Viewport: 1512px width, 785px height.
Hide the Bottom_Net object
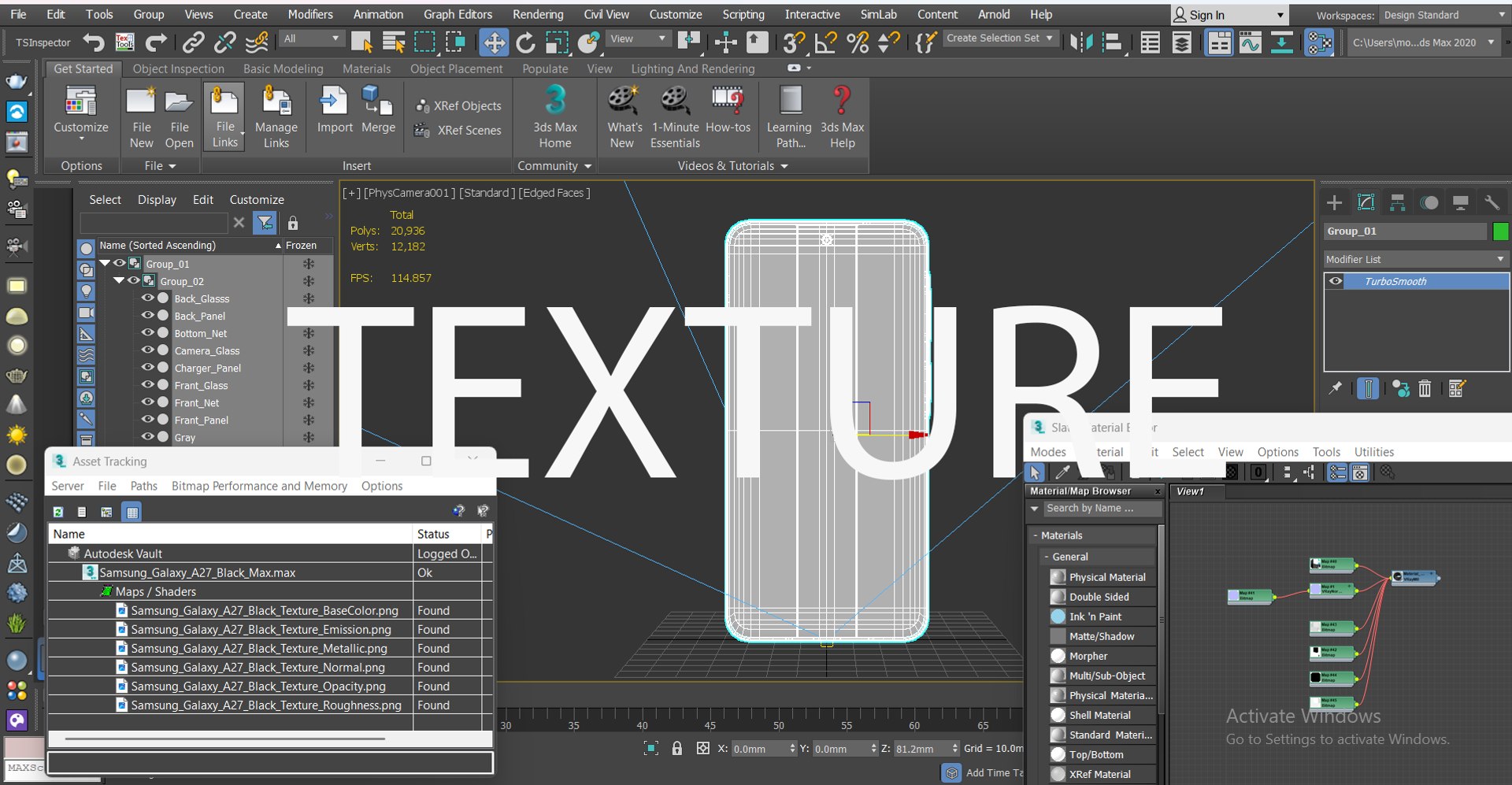pyautogui.click(x=147, y=333)
